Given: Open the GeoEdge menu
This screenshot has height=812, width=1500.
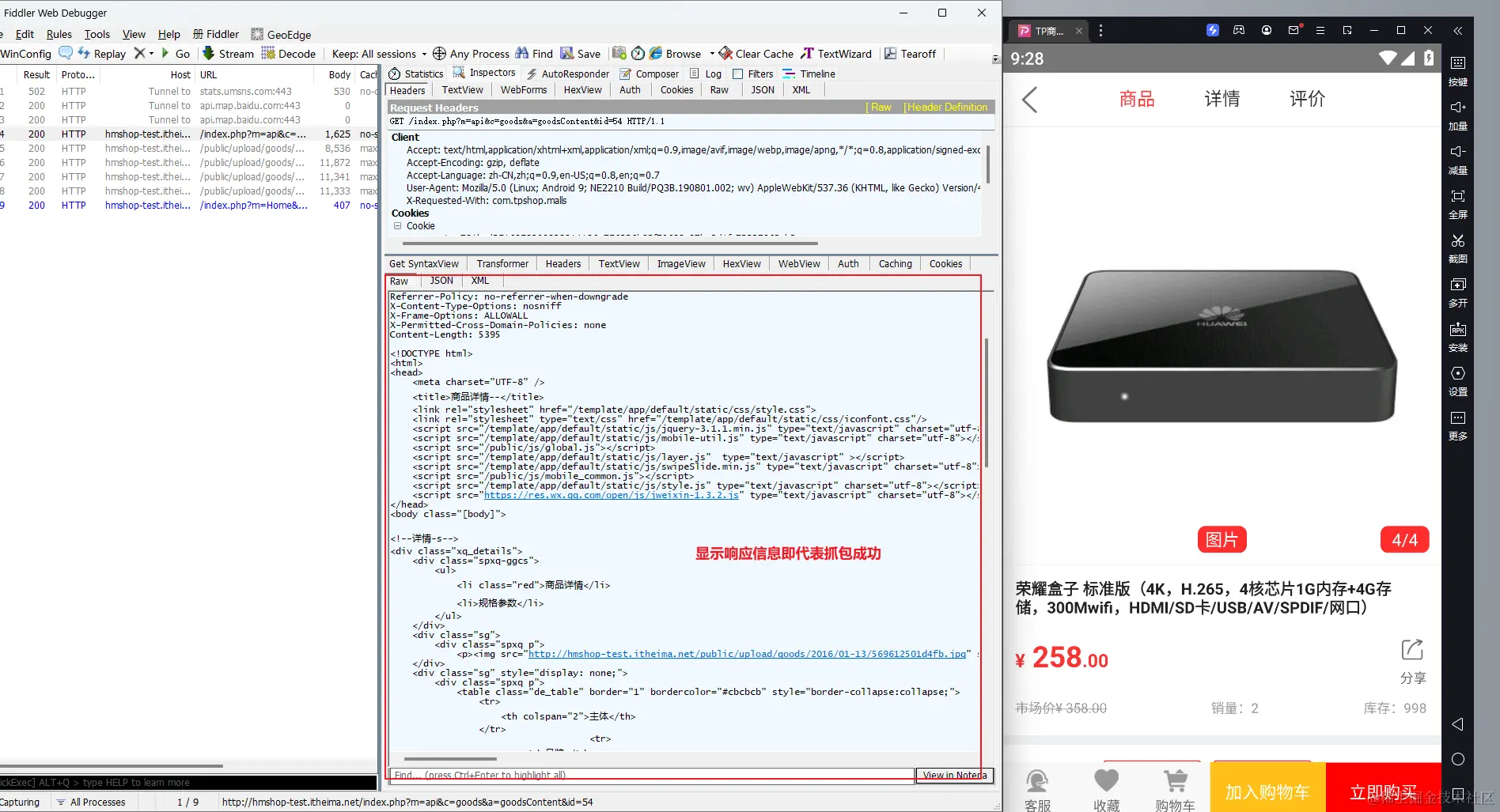Looking at the screenshot, I should click(x=281, y=34).
